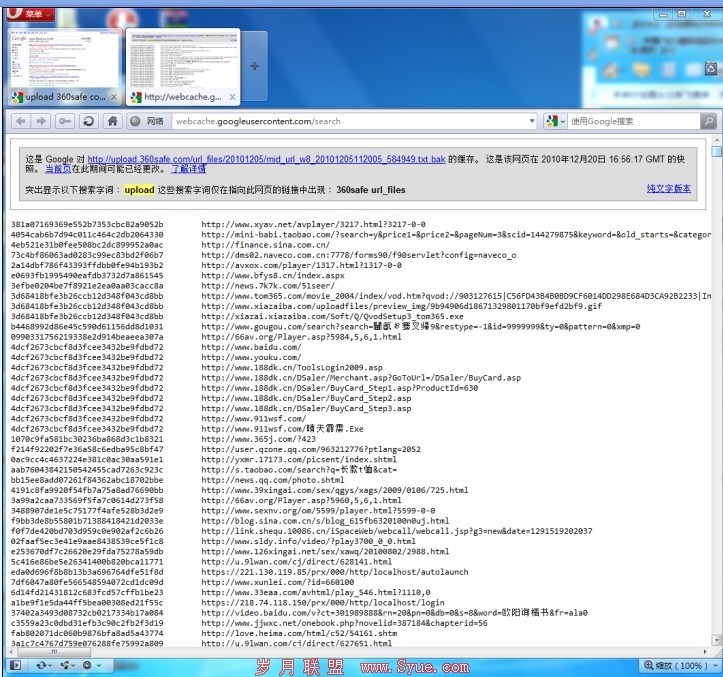This screenshot has width=723, height=677.
Task: Select the http://www.bfys8.cn/index.aspx line
Action: coord(273,275)
